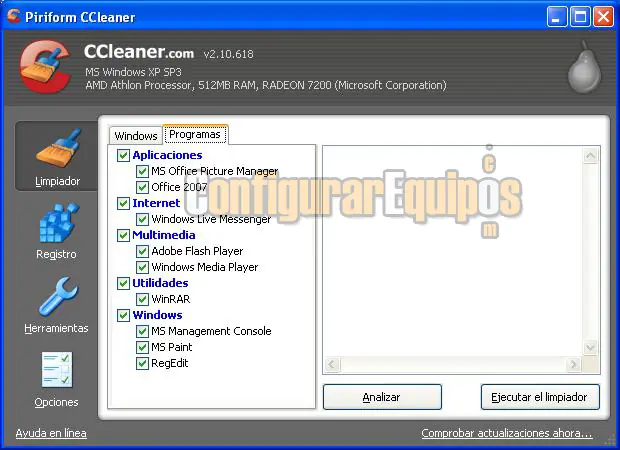This screenshot has height=450, width=620.
Task: Toggle the MS Paint checkbox
Action: [142, 347]
